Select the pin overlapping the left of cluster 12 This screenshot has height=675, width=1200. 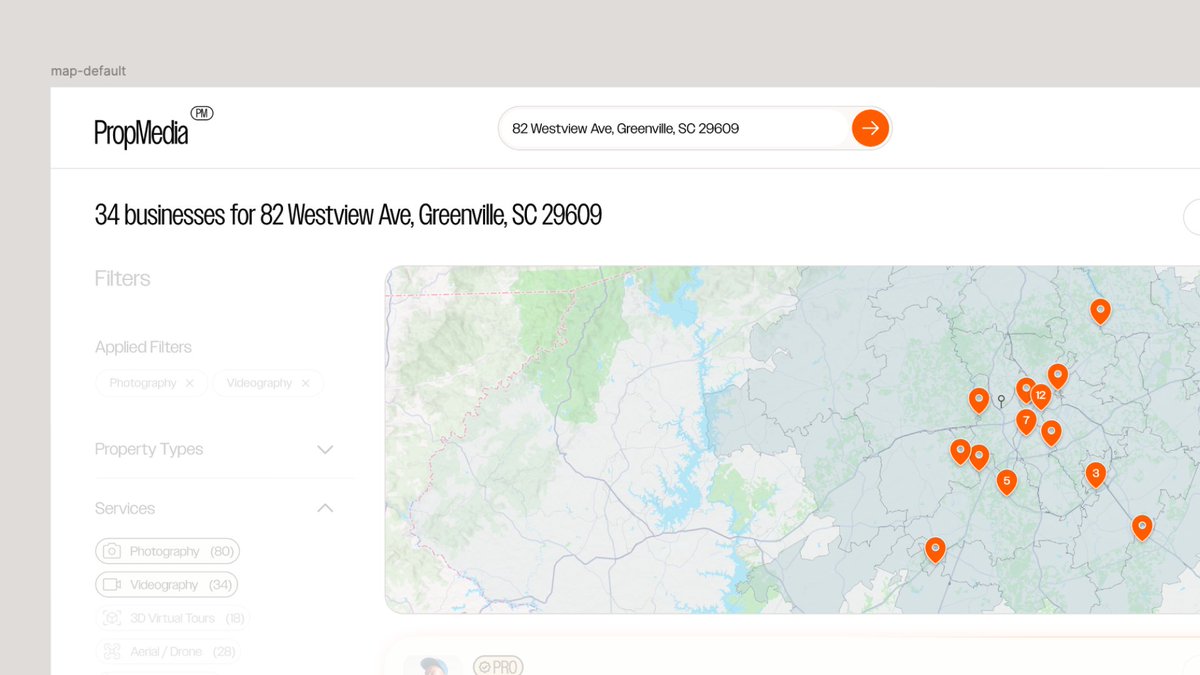click(1023, 390)
